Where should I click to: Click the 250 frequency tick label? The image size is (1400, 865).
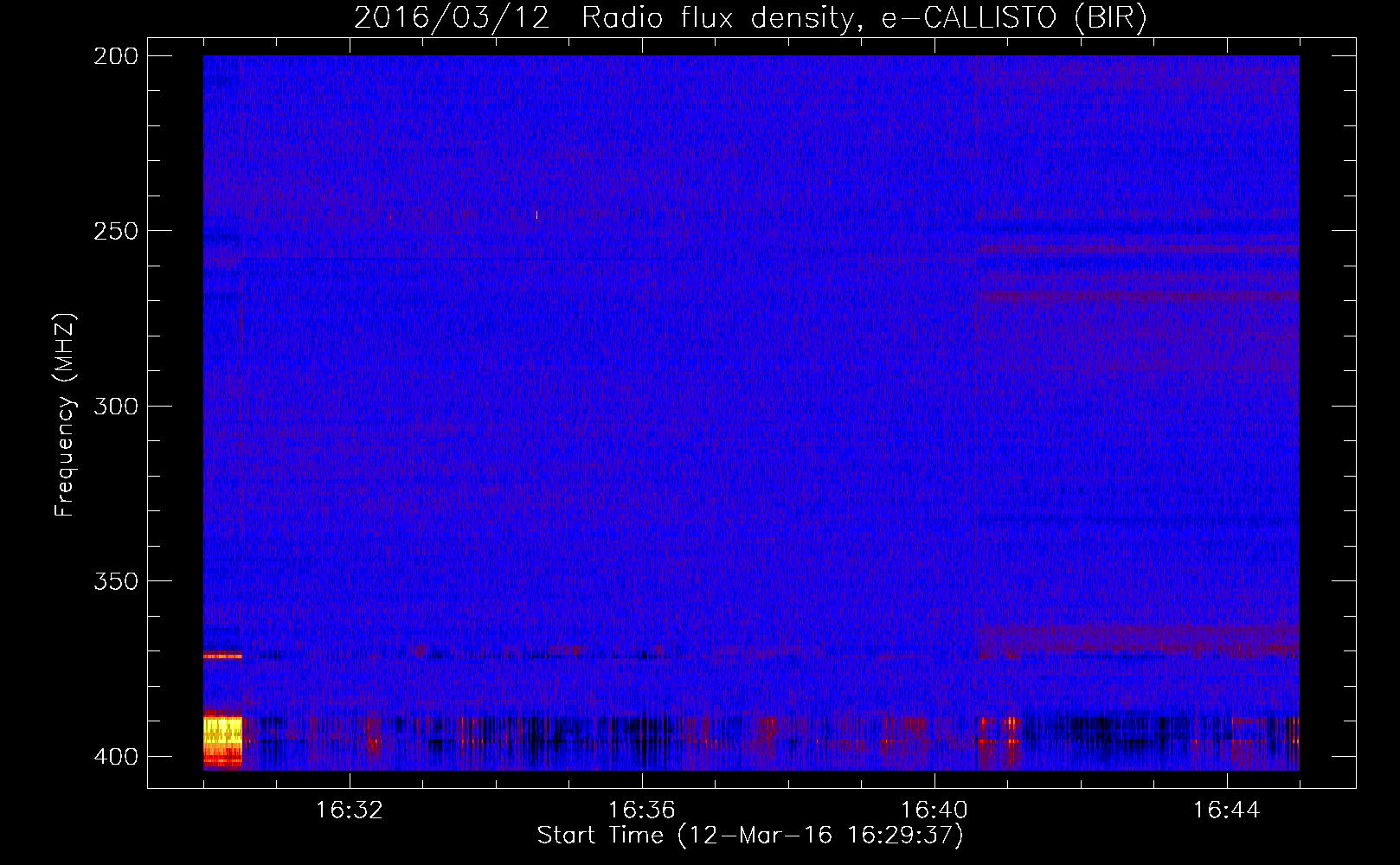point(116,230)
